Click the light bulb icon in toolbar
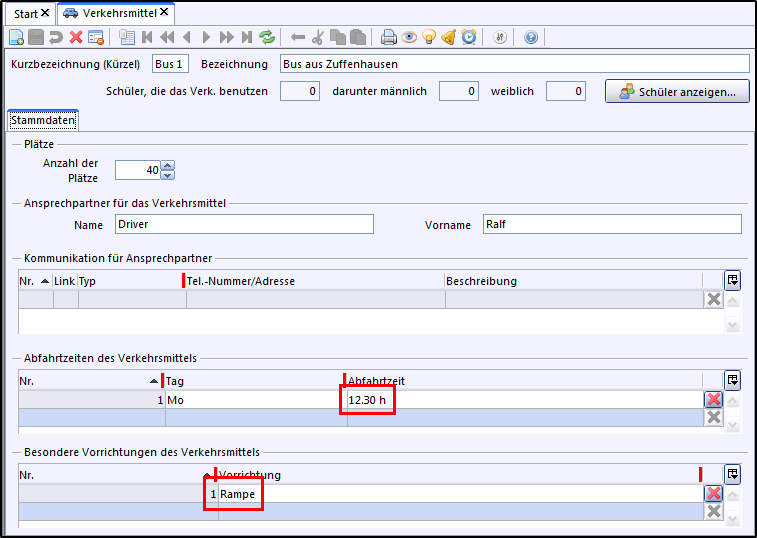The image size is (757, 538). coord(429,37)
